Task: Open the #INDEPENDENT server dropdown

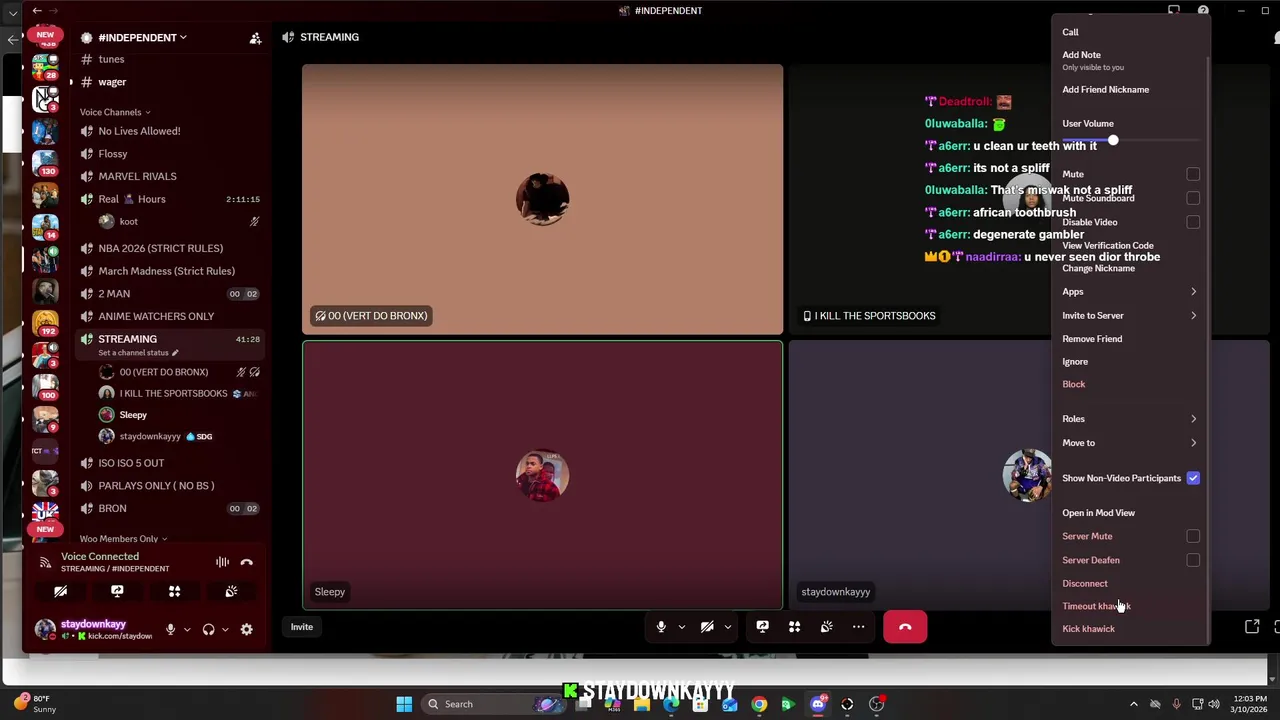Action: click(142, 38)
